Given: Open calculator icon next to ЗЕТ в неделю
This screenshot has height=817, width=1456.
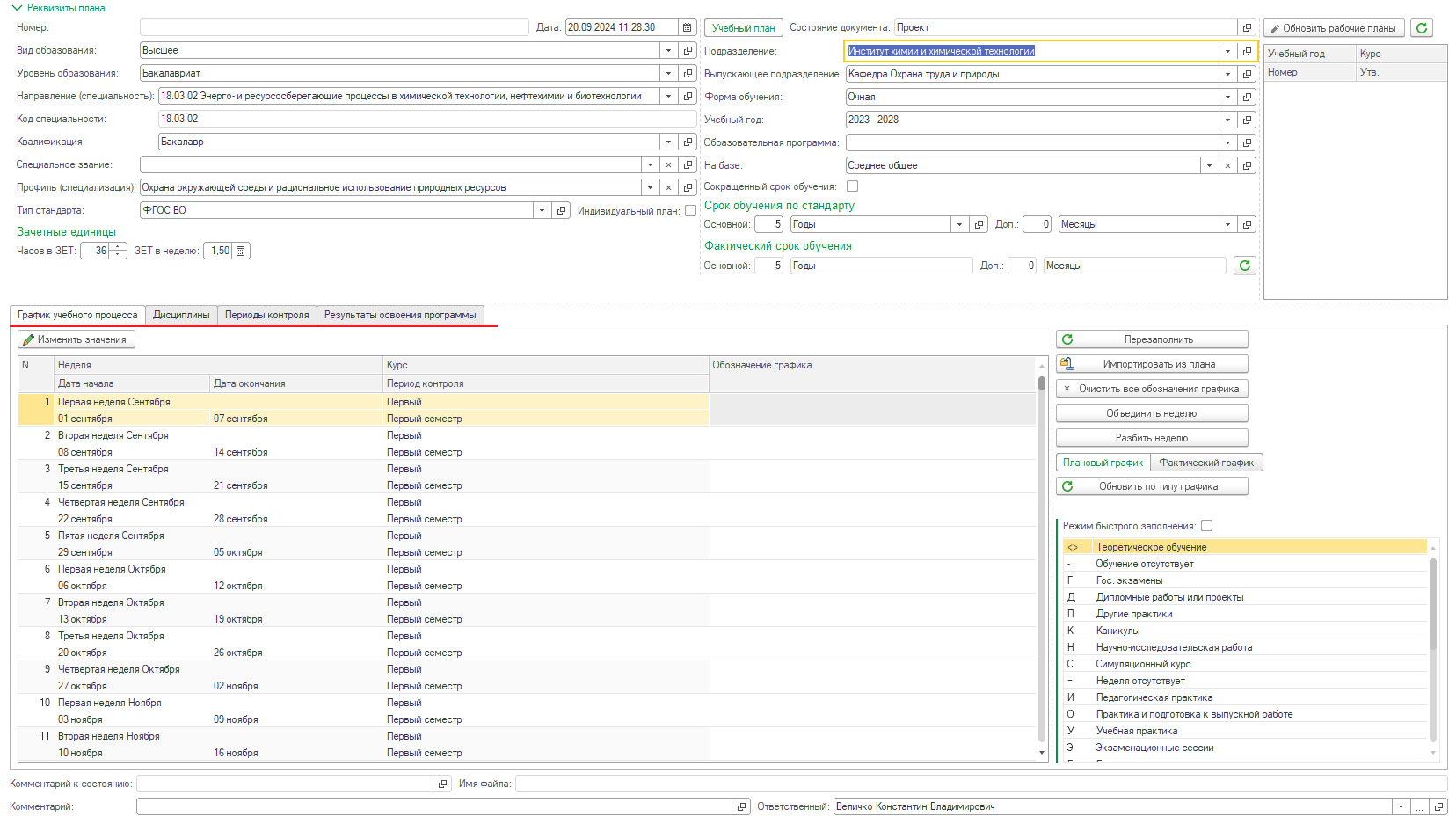Looking at the screenshot, I should [241, 251].
